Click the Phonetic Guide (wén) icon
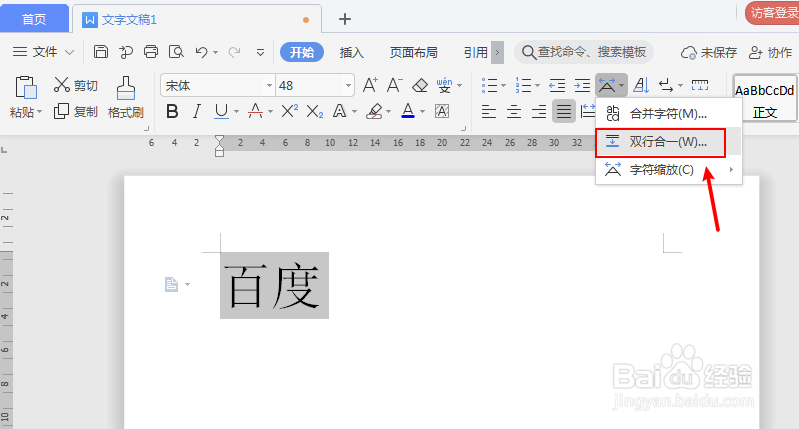799x429 pixels. [444, 85]
